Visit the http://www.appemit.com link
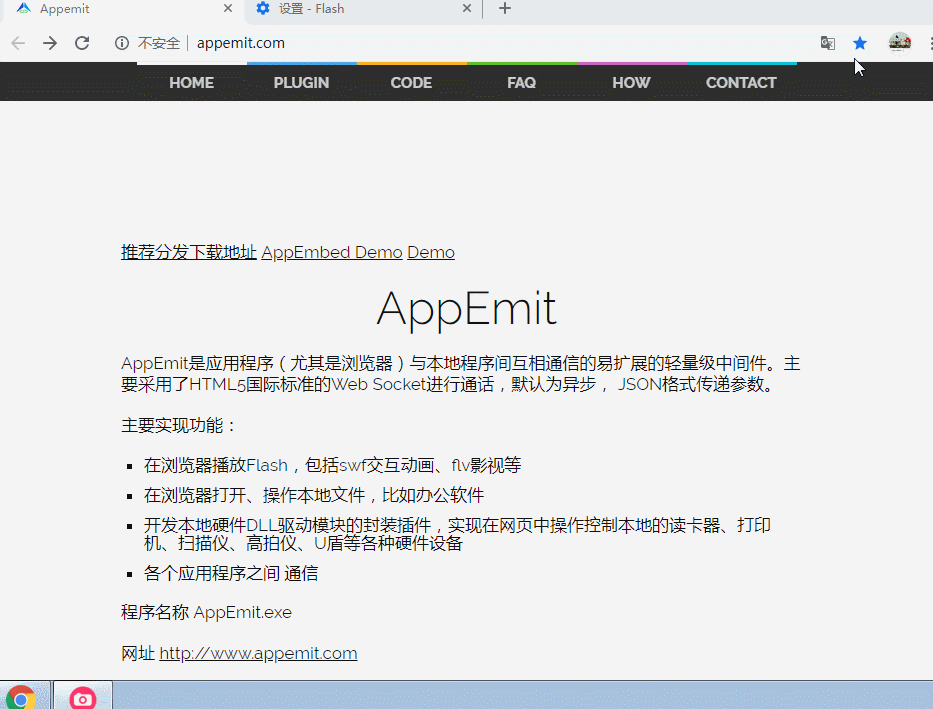Viewport: 933px width, 709px height. pos(258,653)
